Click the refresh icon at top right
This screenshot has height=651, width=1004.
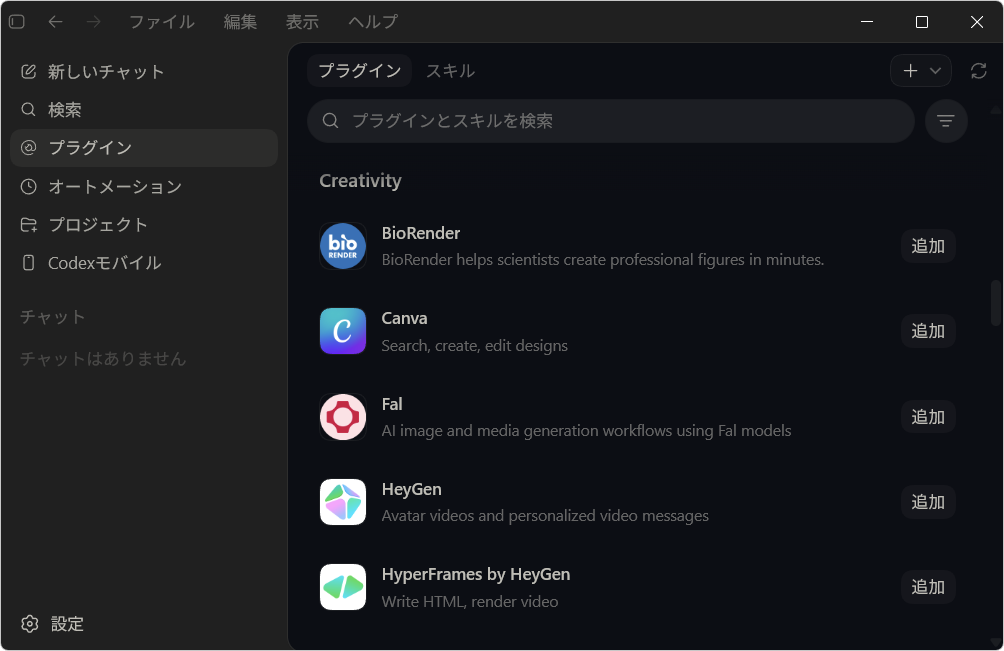pyautogui.click(x=978, y=70)
